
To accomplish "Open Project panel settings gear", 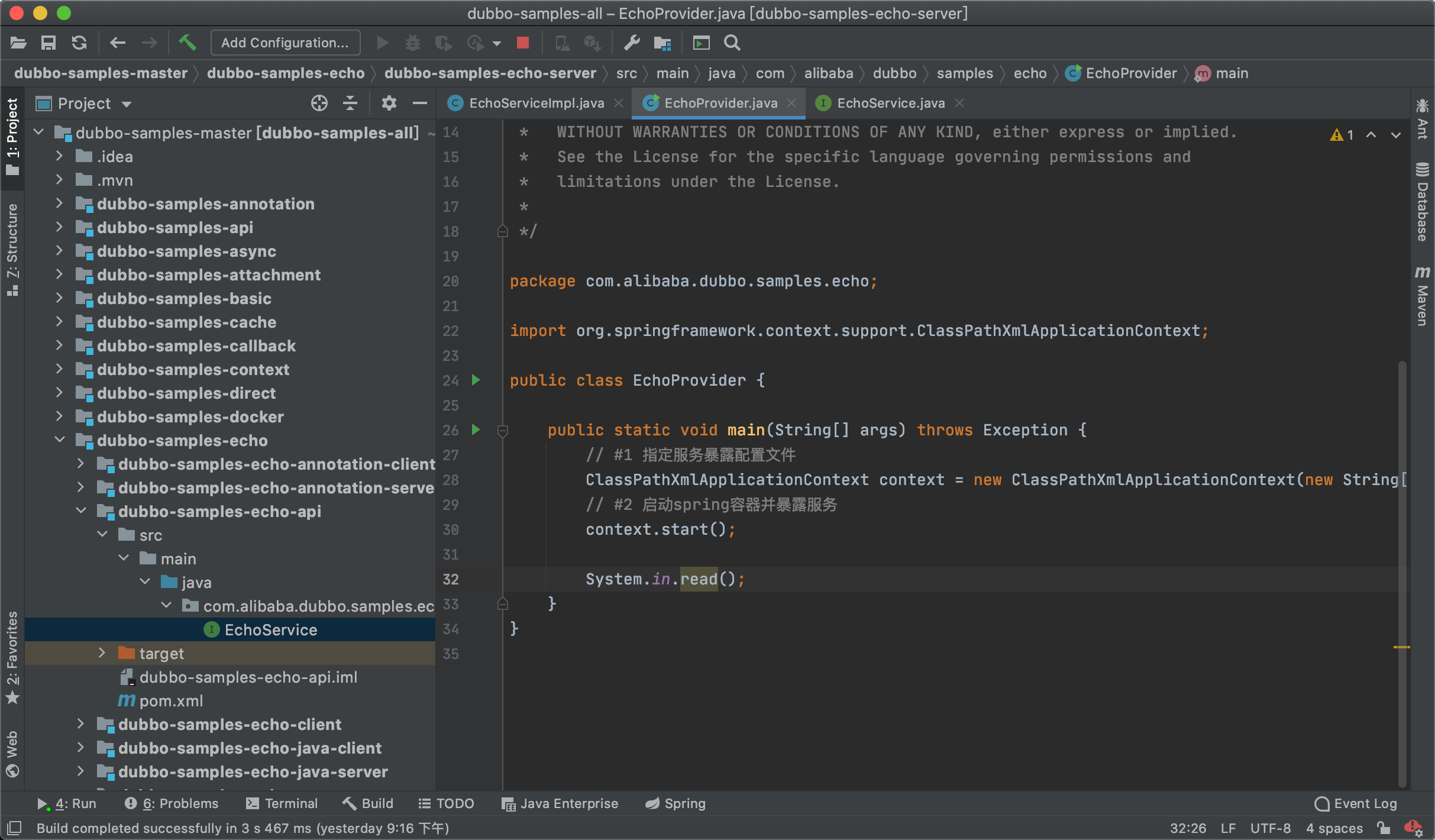I will click(389, 104).
